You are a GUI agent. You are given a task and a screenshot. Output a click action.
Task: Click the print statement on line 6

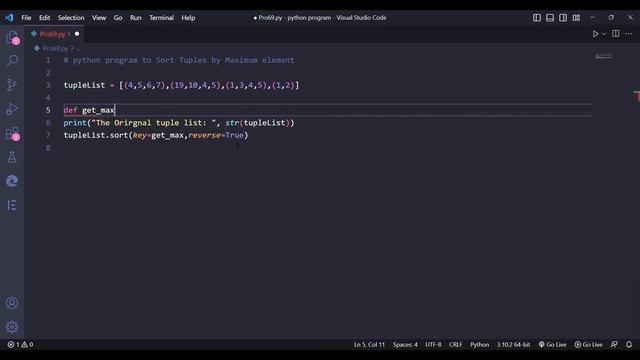coord(179,122)
